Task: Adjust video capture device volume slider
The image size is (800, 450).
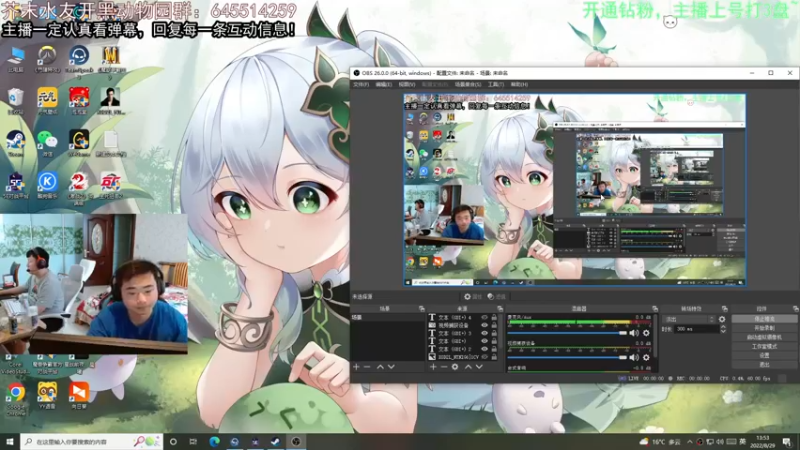Action: click(x=567, y=358)
